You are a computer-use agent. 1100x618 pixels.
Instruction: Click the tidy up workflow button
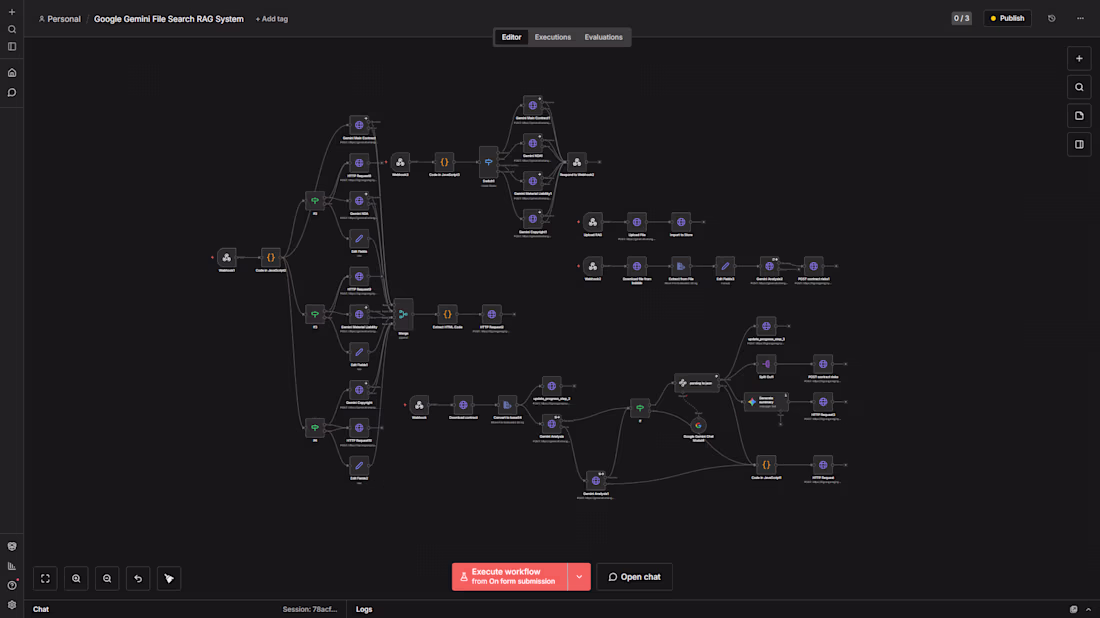click(x=169, y=579)
